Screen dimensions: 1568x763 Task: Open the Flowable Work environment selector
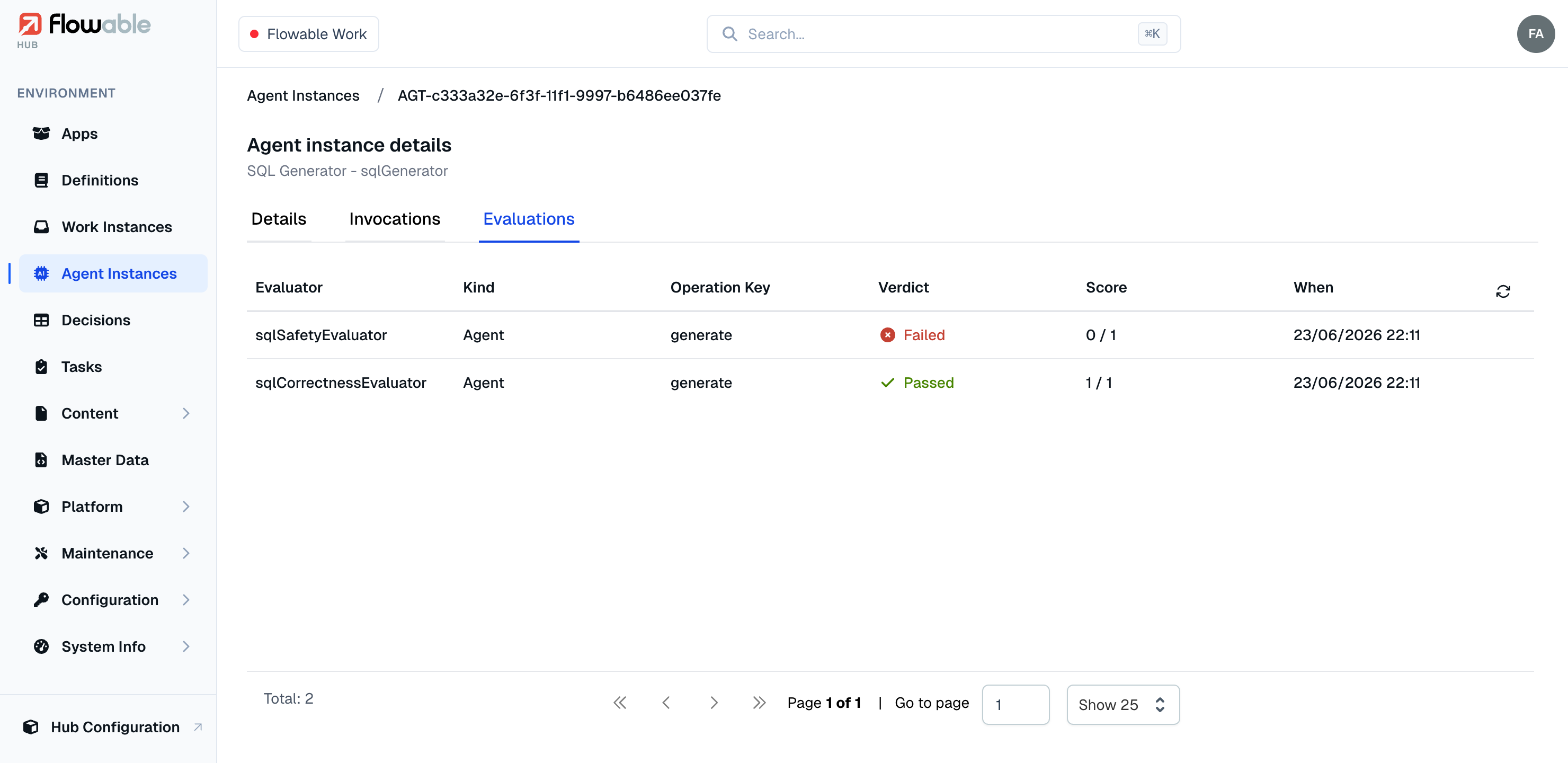pyautogui.click(x=309, y=34)
